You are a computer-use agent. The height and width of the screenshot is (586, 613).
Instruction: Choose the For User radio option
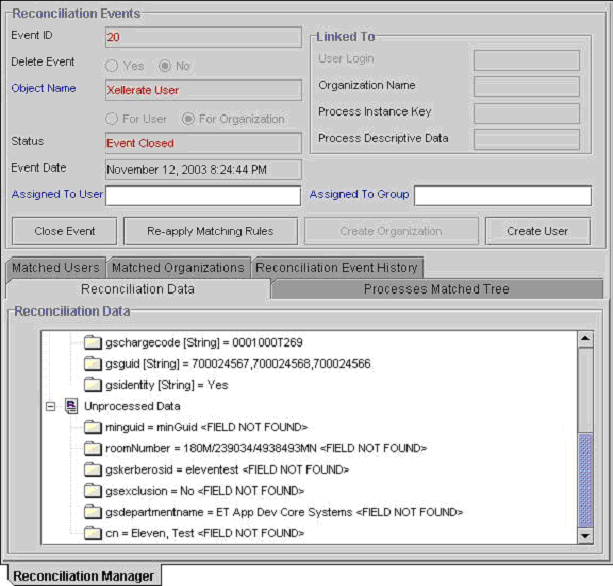pyautogui.click(x=111, y=118)
